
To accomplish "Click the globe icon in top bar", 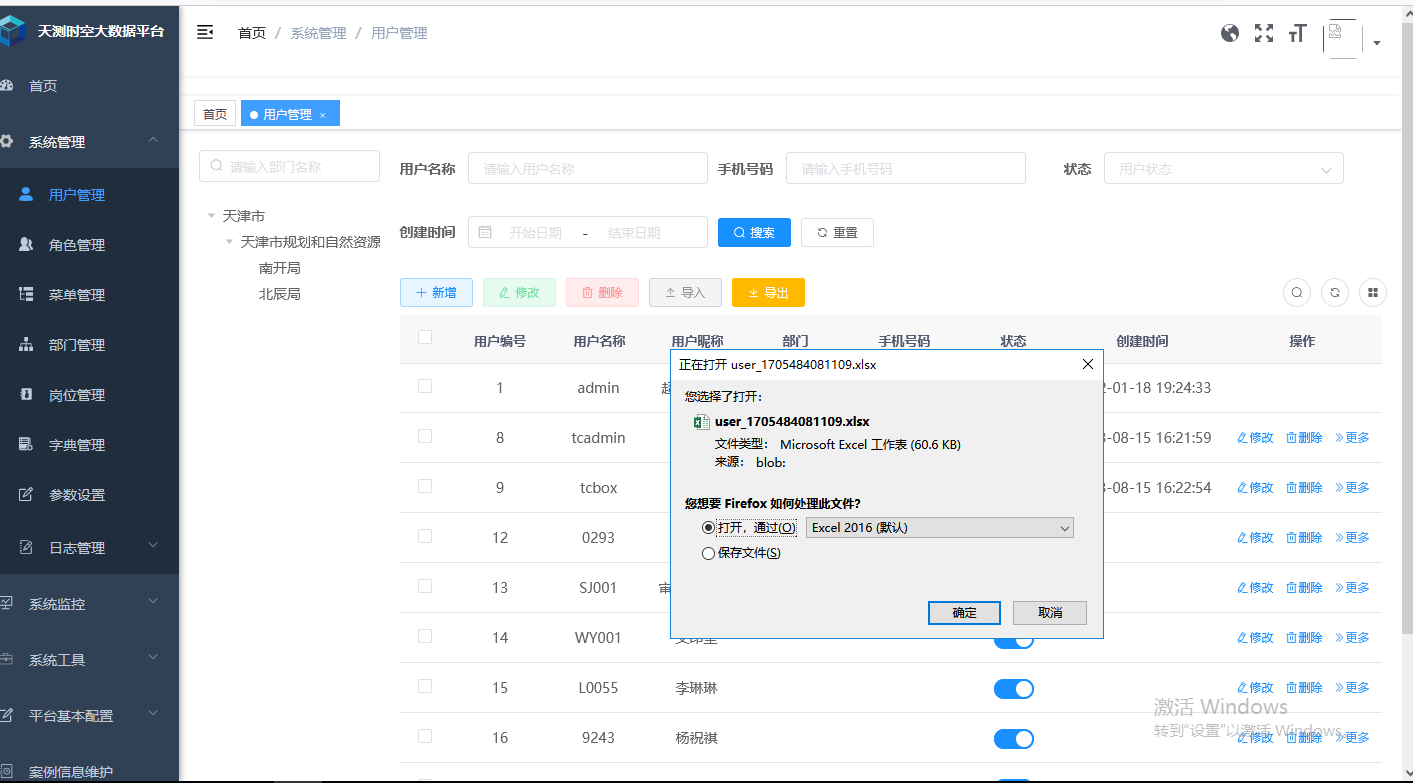I will click(1230, 33).
